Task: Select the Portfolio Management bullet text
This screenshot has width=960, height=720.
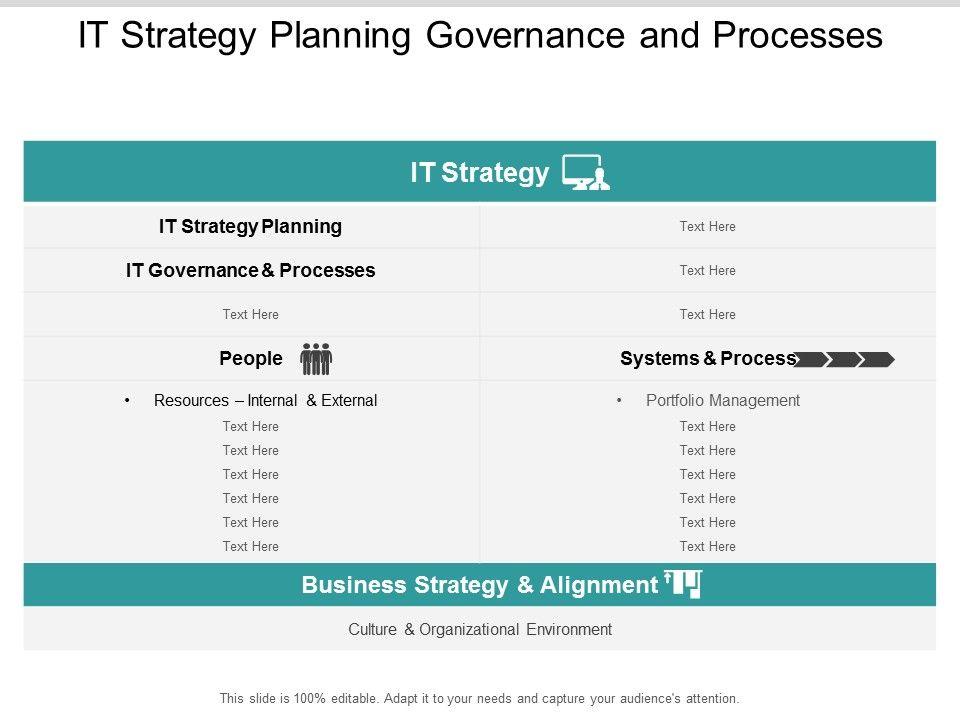Action: point(722,401)
